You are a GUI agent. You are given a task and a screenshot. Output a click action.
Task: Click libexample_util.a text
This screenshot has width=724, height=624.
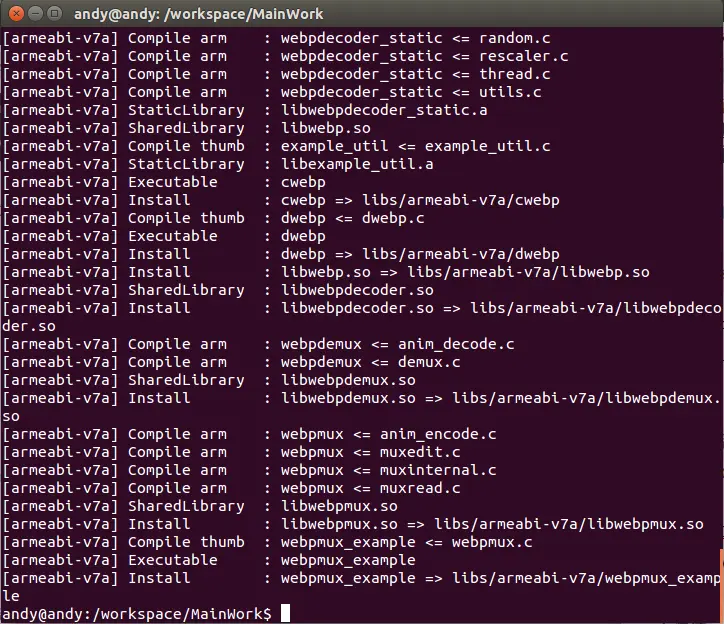coord(357,164)
